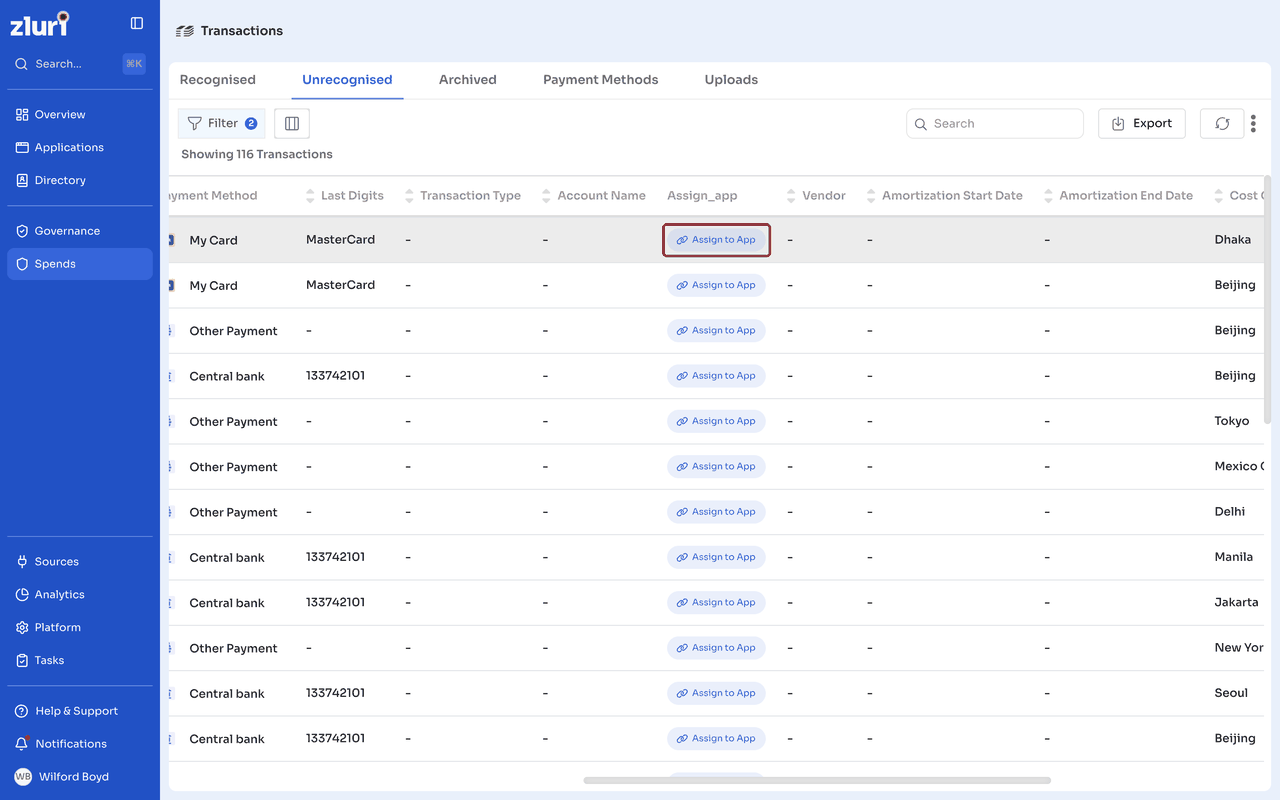Select the Unrecognised tab

click(x=347, y=80)
